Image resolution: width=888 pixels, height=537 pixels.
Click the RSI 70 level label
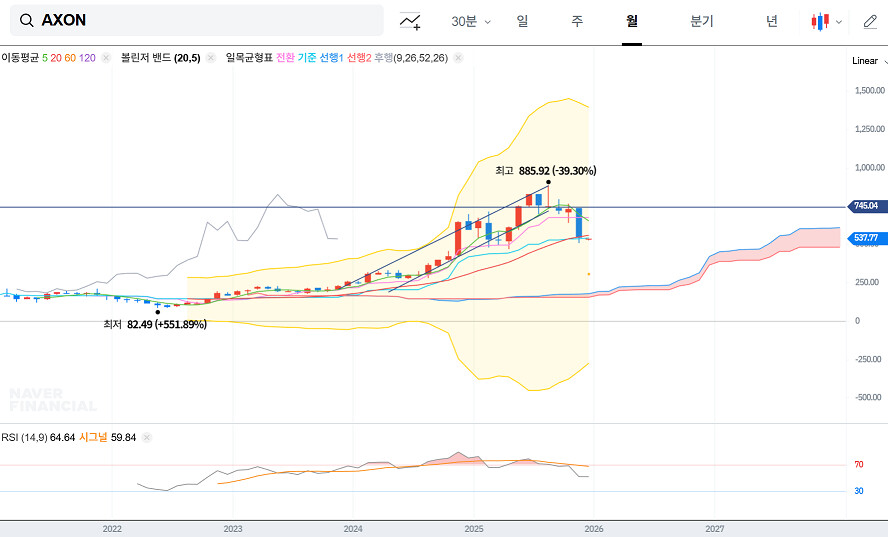pyautogui.click(x=859, y=464)
